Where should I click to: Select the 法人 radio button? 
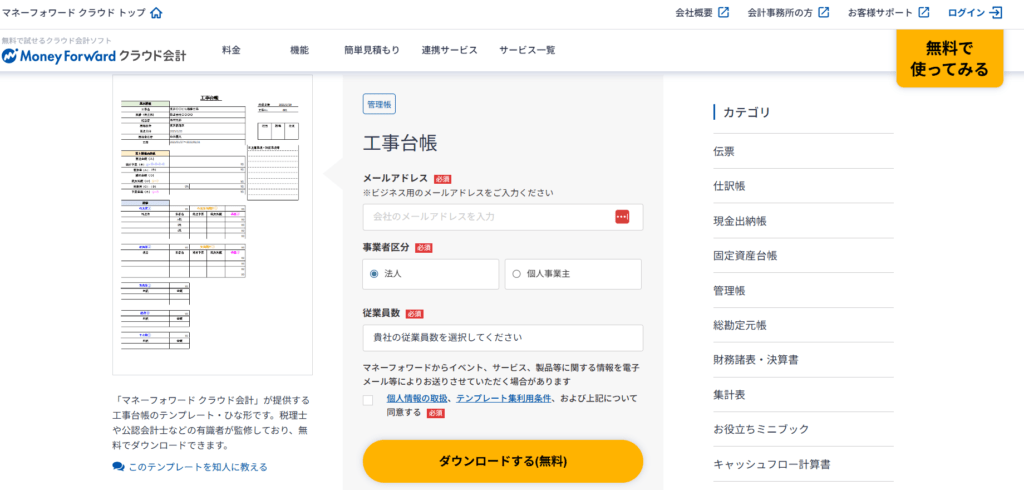pos(374,273)
